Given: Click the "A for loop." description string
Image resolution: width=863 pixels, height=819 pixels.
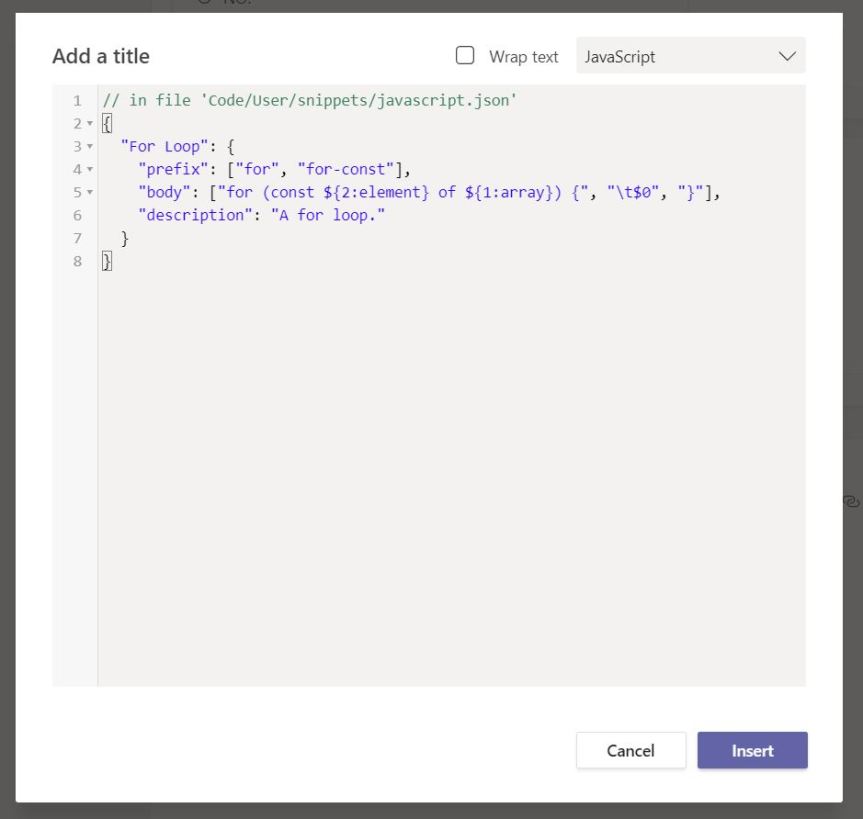Looking at the screenshot, I should [x=328, y=215].
